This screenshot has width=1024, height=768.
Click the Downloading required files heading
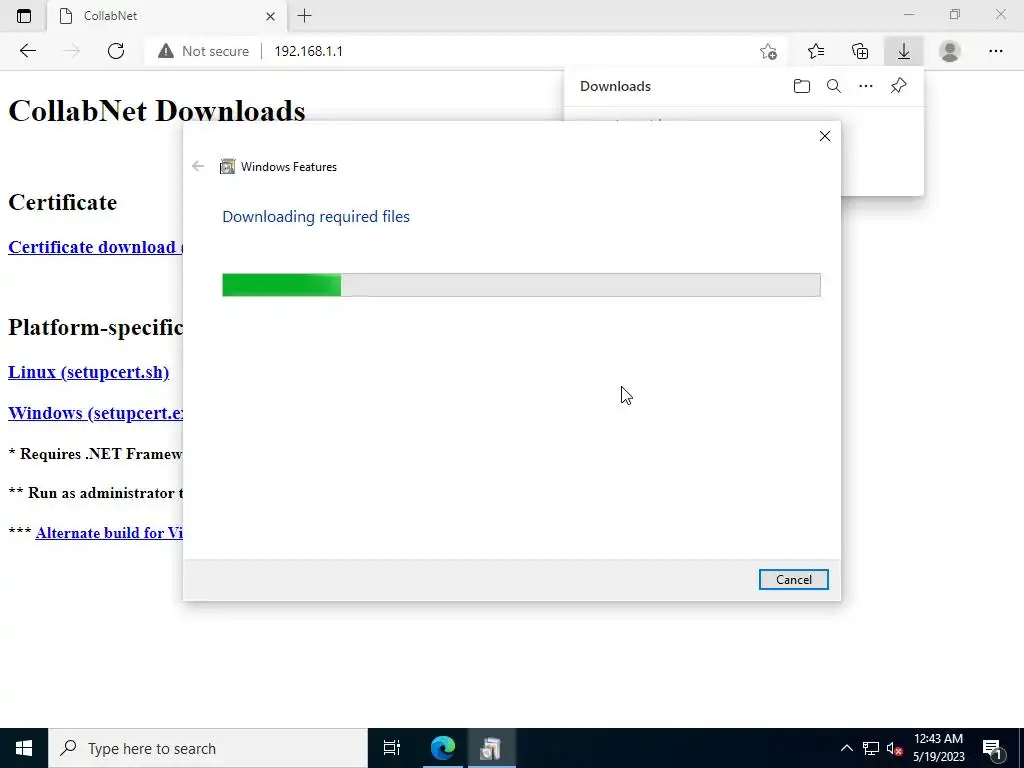click(x=316, y=216)
